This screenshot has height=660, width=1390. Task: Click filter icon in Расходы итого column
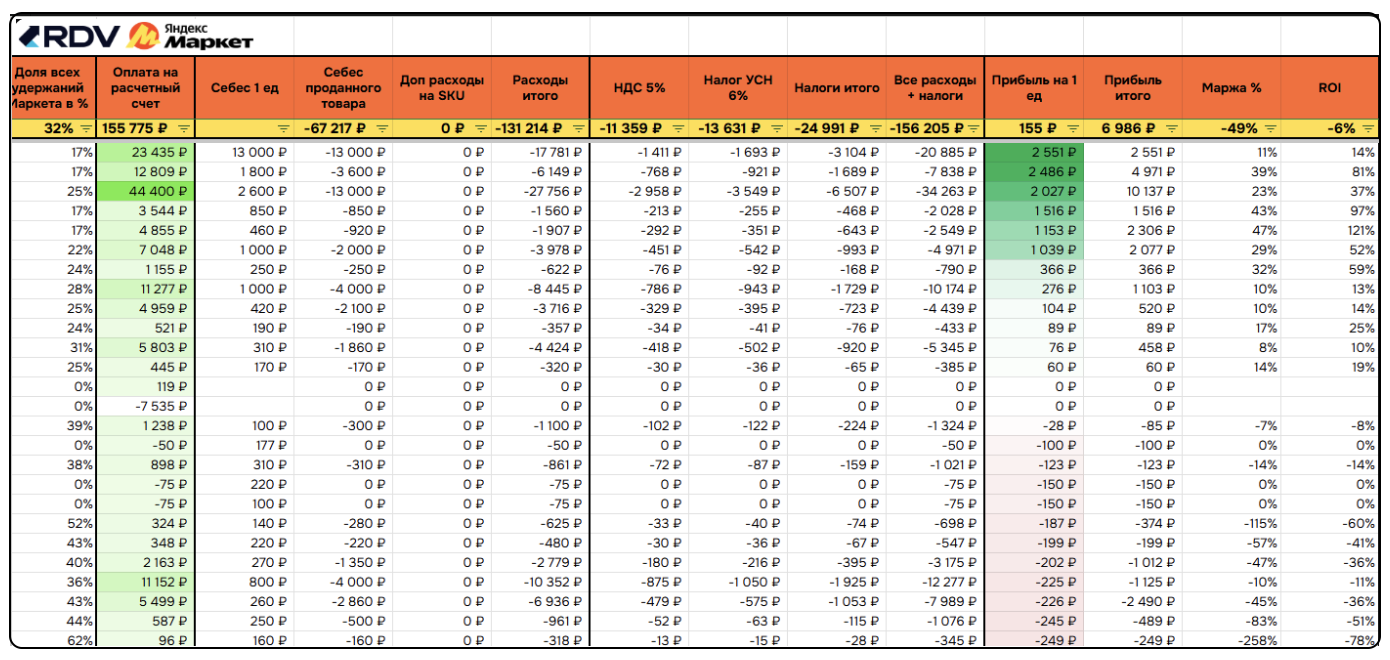pos(579,129)
